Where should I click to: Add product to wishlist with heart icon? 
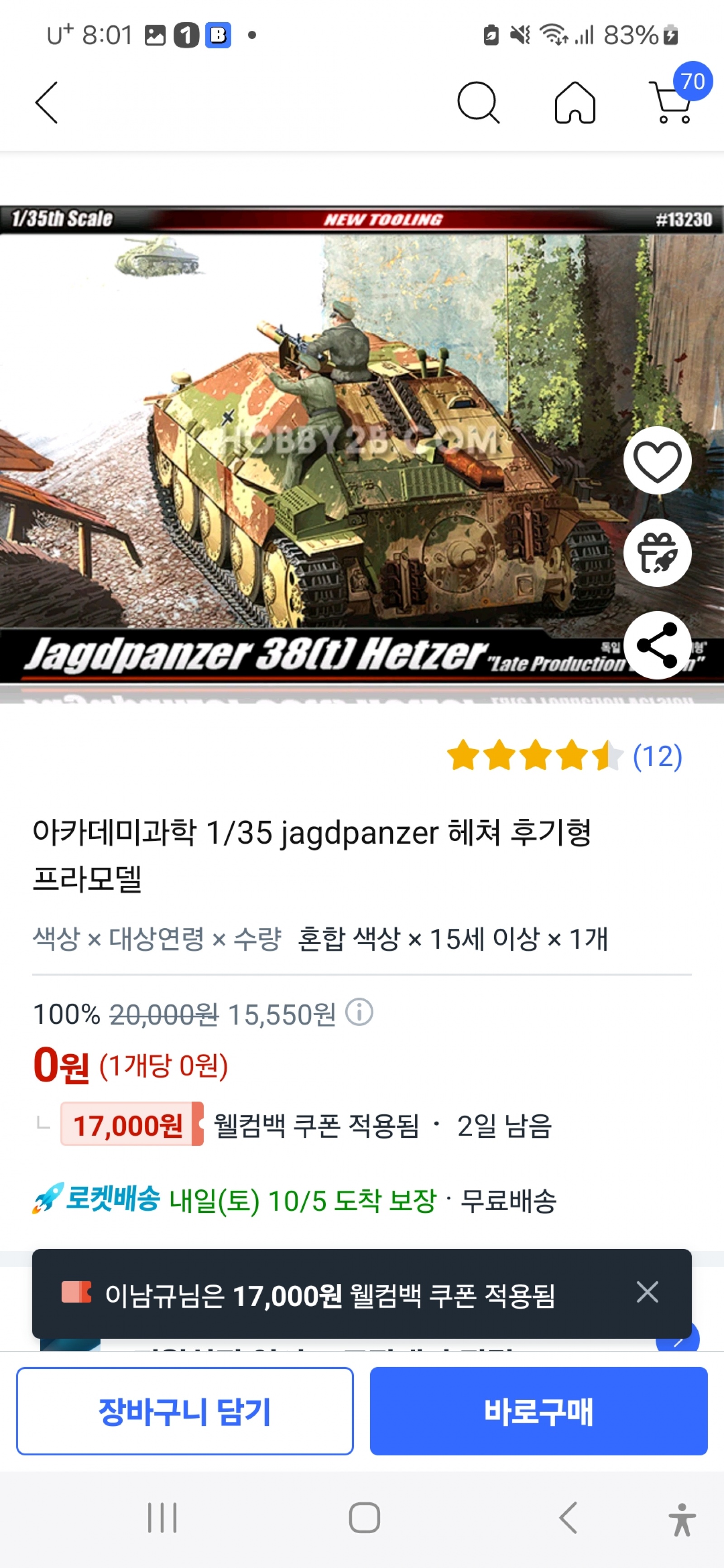point(657,460)
